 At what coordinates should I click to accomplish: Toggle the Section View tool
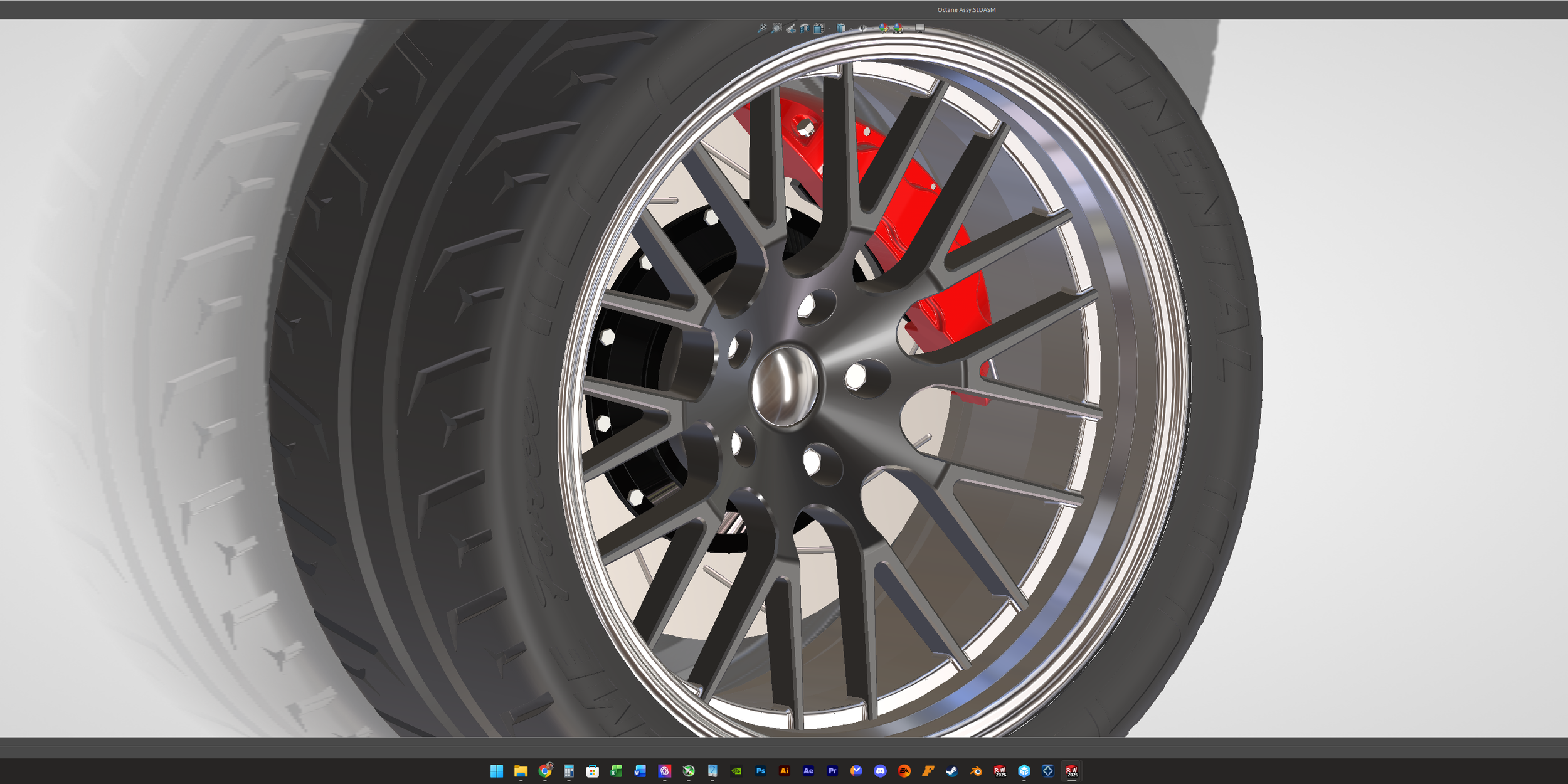tap(805, 29)
